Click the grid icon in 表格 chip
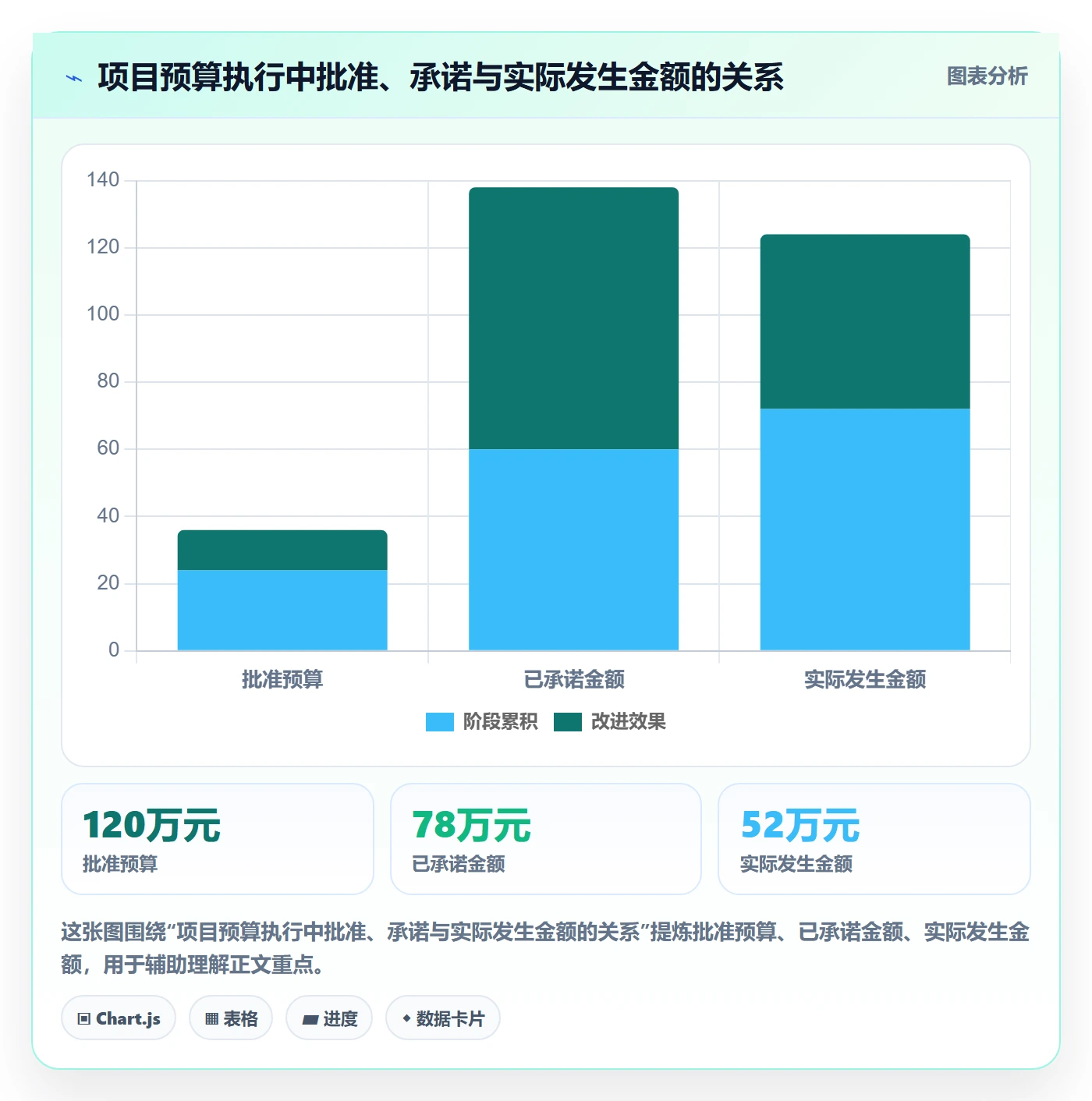Viewport: 1092px width, 1101px height. click(x=211, y=1018)
